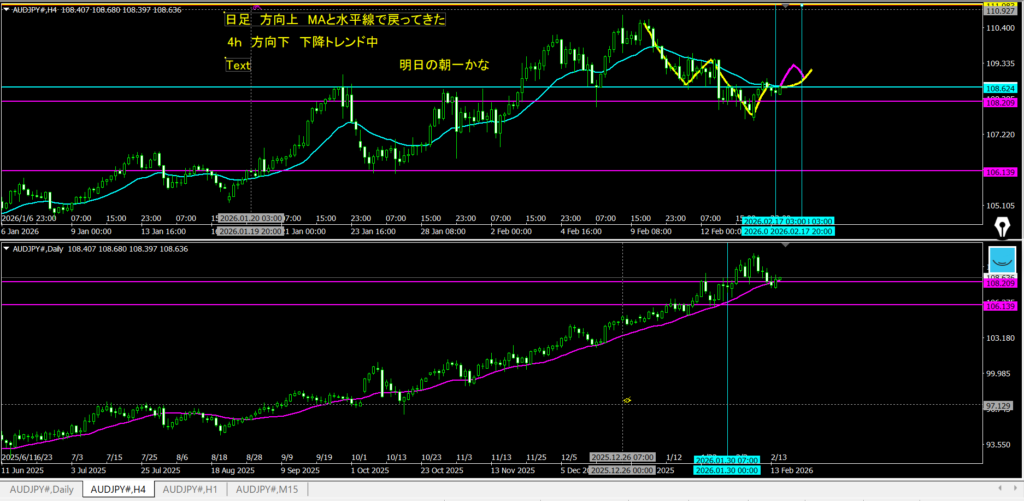Viewport: 1024px width, 501px height.
Task: Click the cyan 108.624 price label
Action: (x=1001, y=88)
